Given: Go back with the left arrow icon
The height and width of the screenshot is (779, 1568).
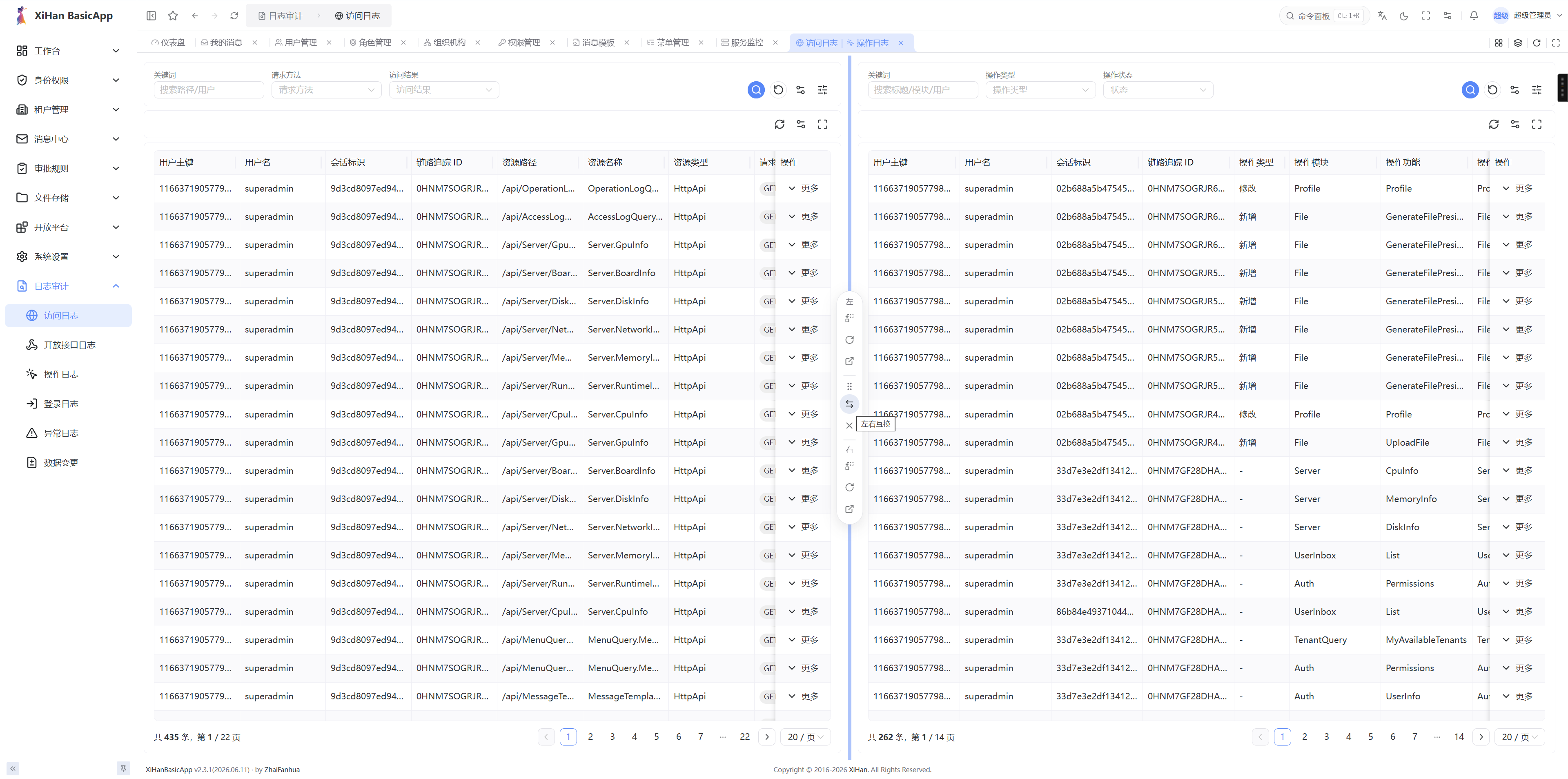Looking at the screenshot, I should (x=195, y=16).
